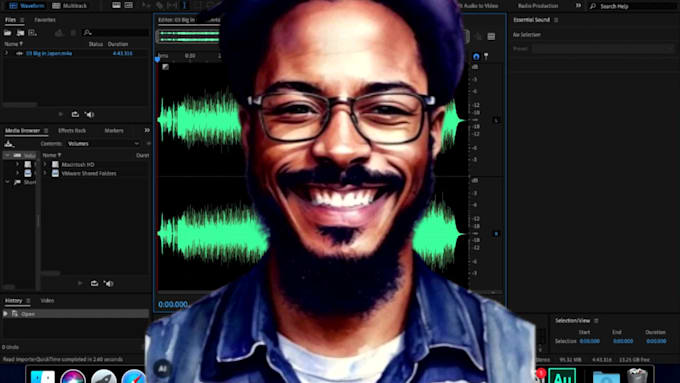Switch to the Effects Rack tab
Viewport: 680px width, 383px height.
[x=72, y=130]
